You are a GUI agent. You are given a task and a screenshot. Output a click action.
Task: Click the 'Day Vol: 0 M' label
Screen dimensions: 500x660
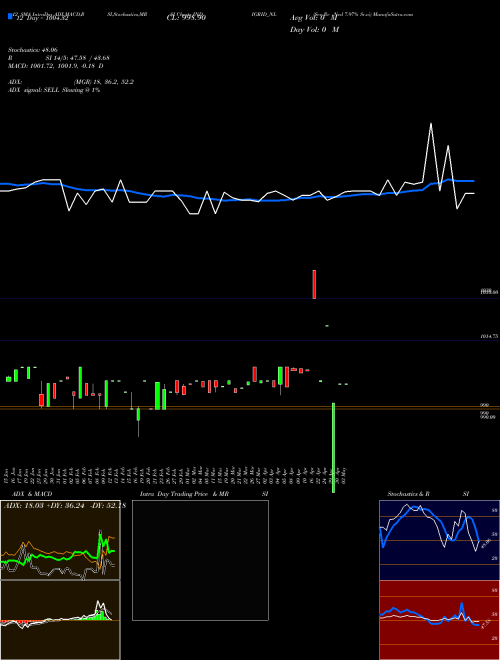pyautogui.click(x=314, y=29)
